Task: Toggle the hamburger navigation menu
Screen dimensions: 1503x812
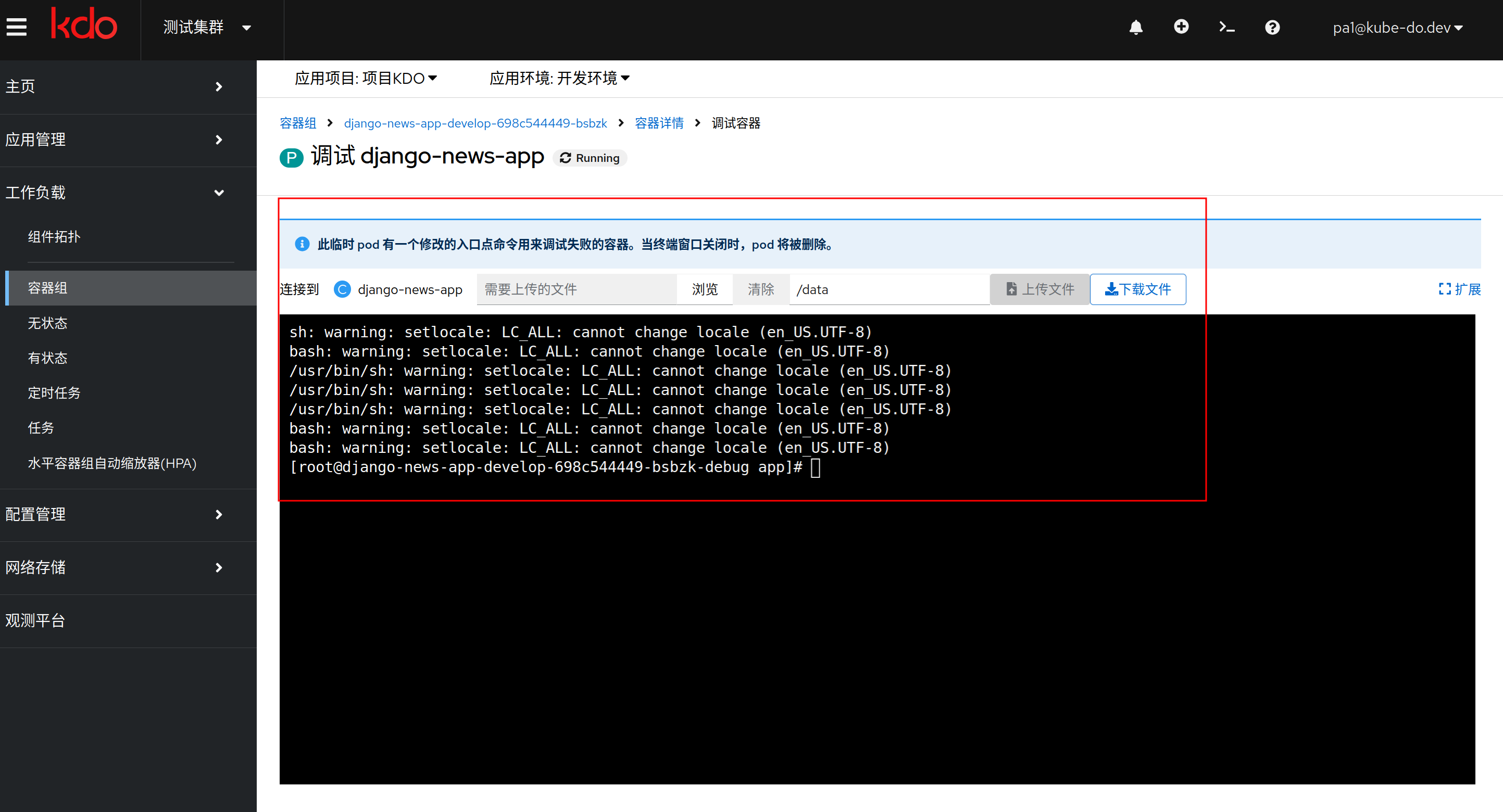Action: click(x=16, y=27)
